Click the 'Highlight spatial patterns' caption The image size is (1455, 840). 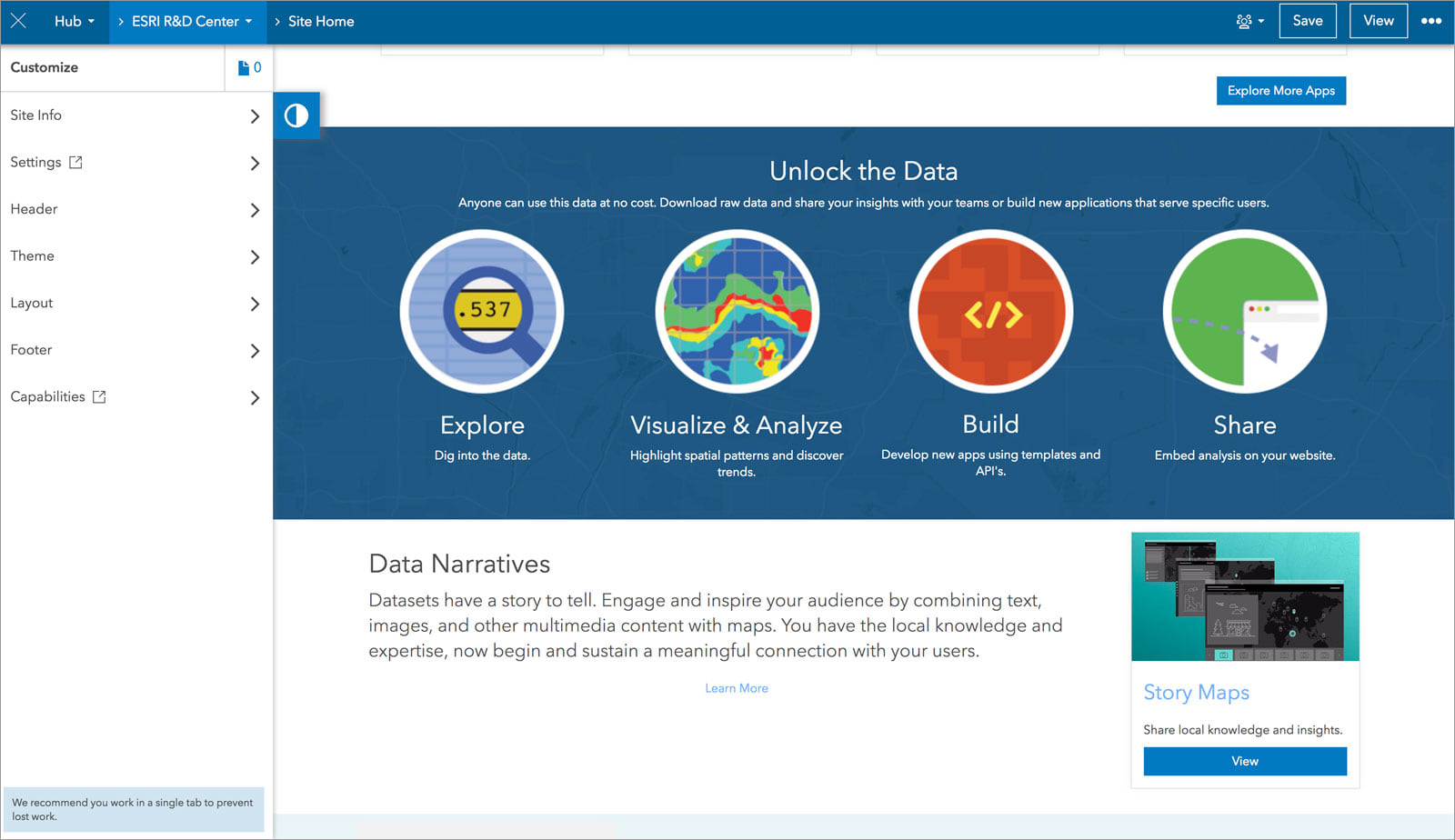pyautogui.click(x=737, y=464)
